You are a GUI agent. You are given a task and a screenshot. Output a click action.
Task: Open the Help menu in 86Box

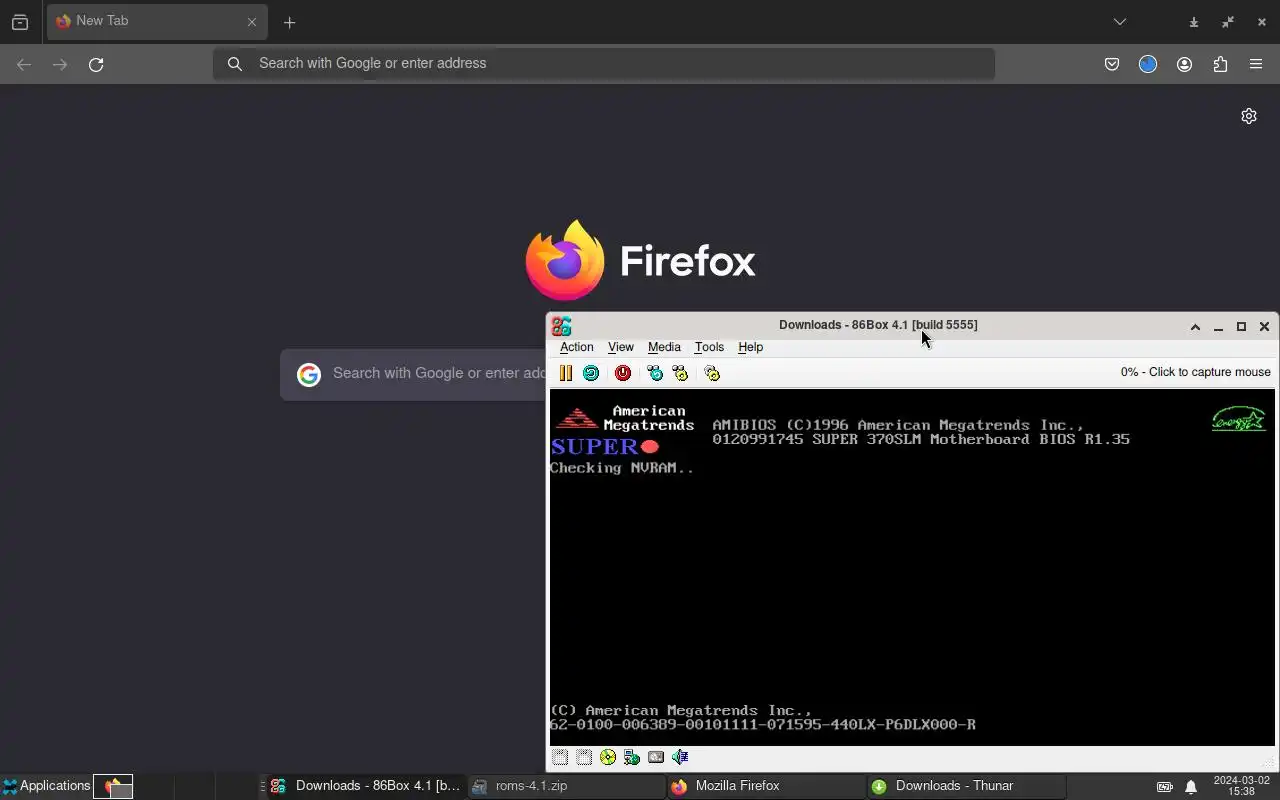pyautogui.click(x=750, y=347)
